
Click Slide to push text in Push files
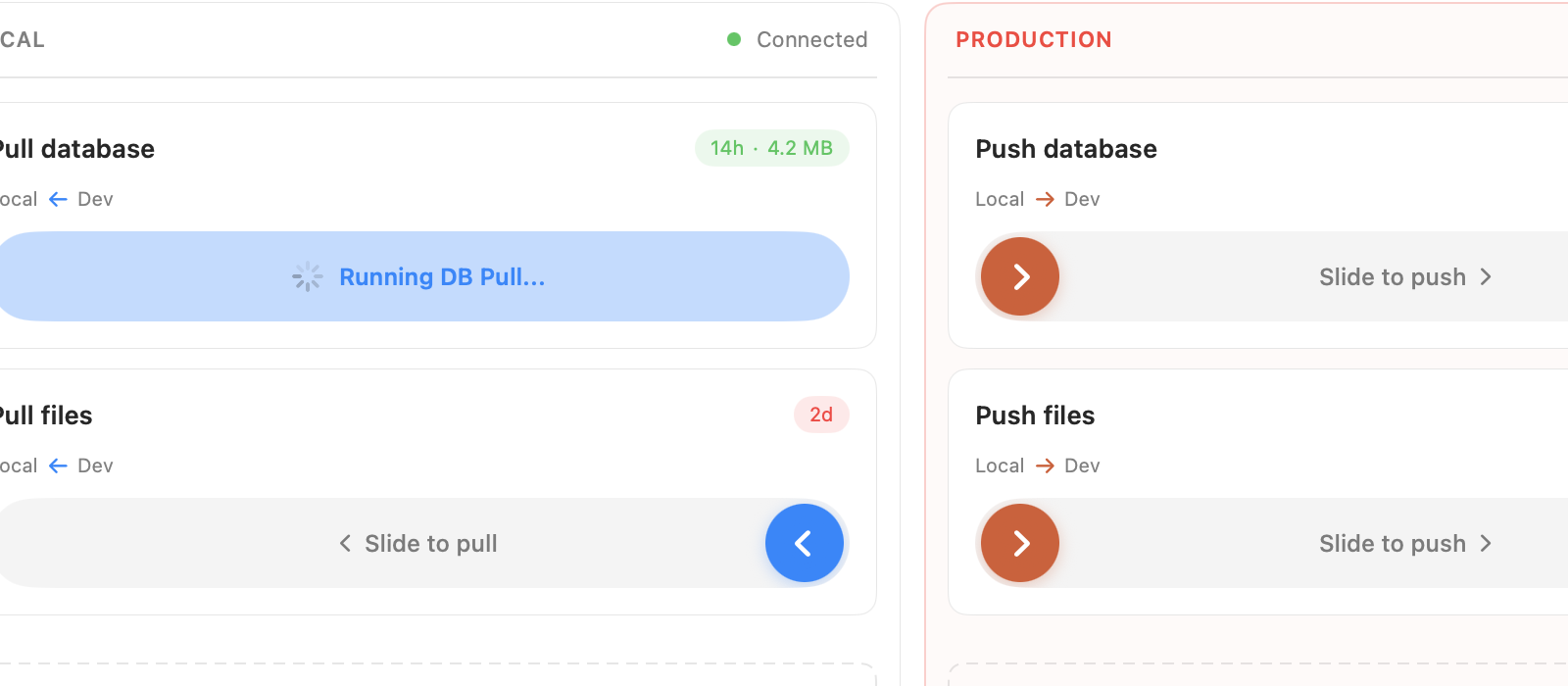coord(1393,543)
